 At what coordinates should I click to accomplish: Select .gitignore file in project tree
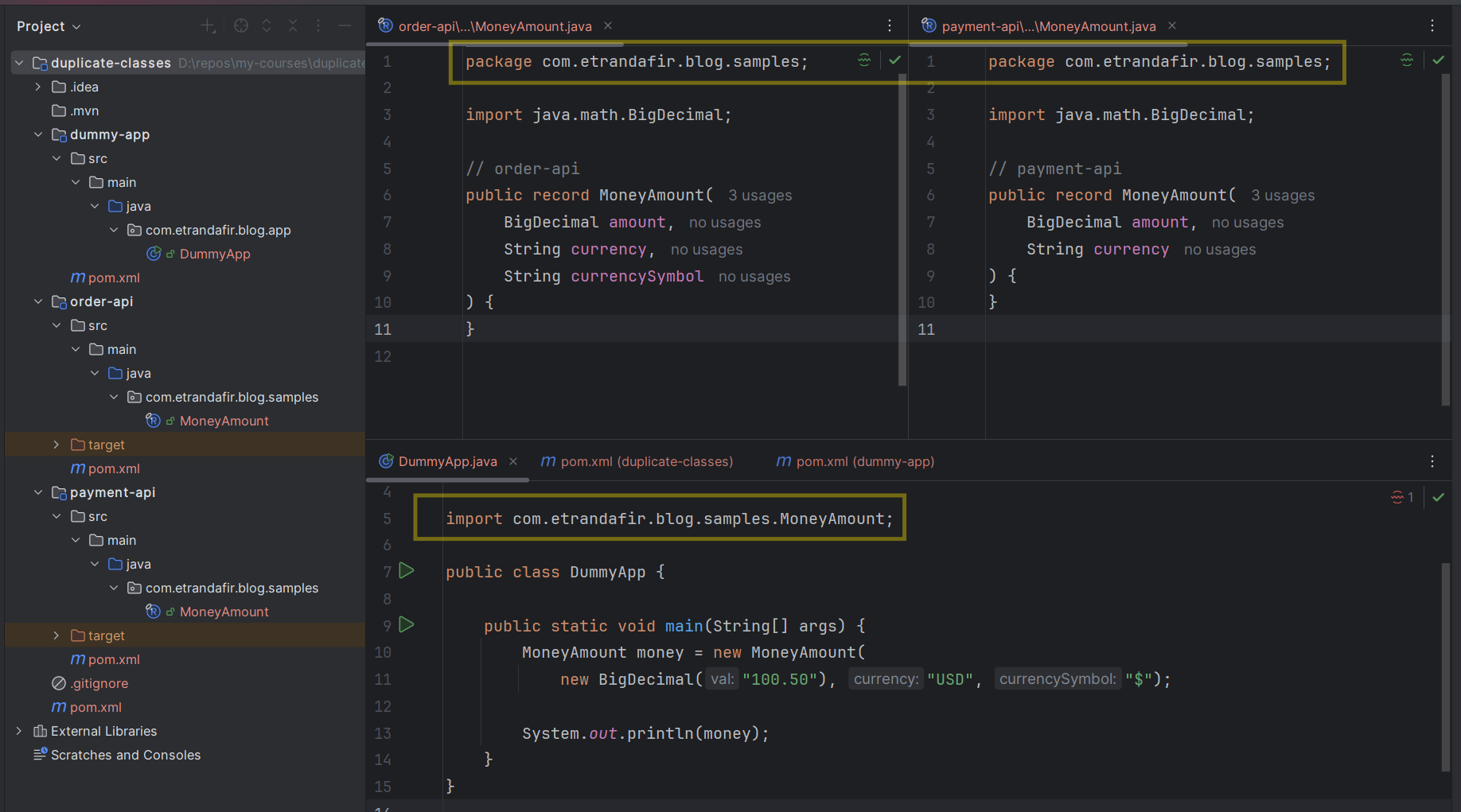[x=99, y=683]
